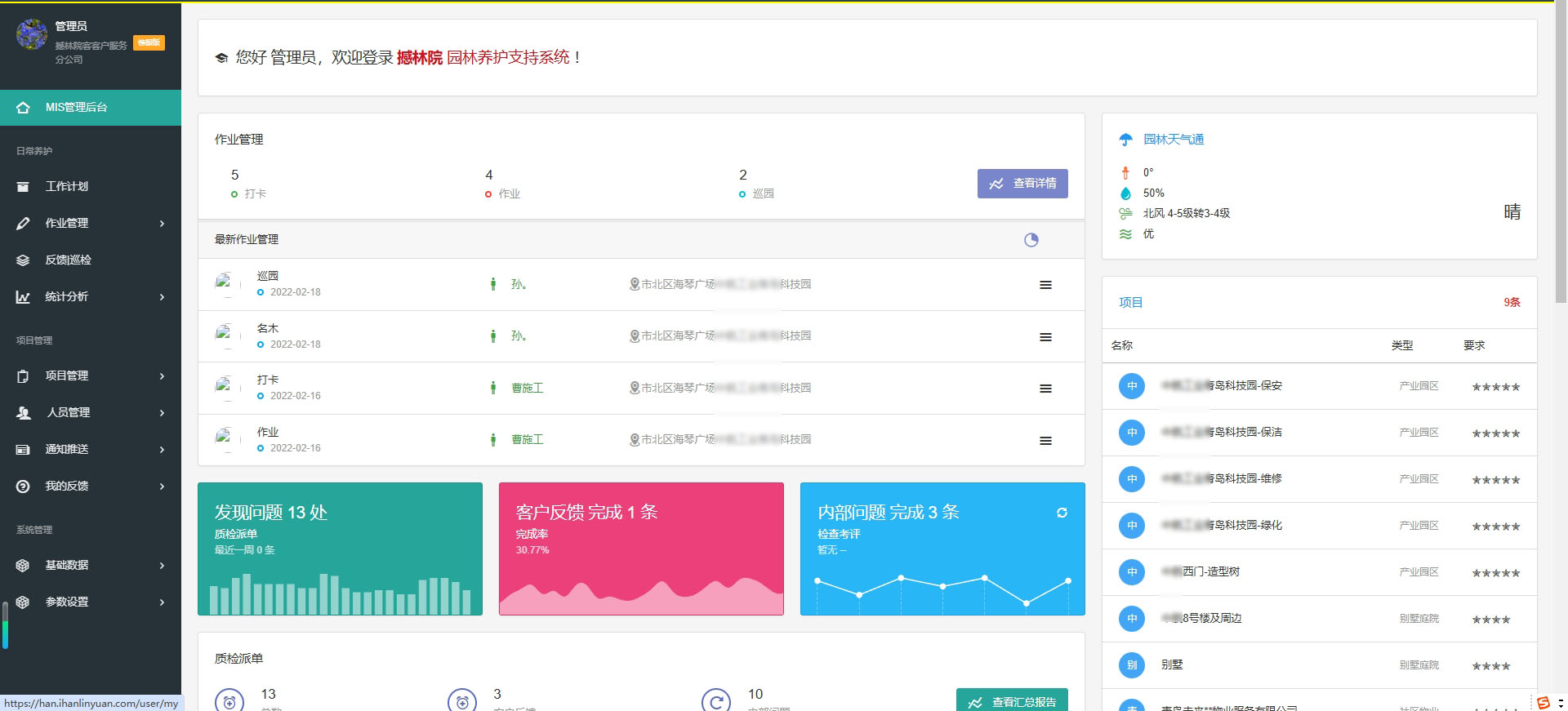Viewport: 1568px width, 711px height.
Task: Click the 基础数据 gear icon
Action: tap(23, 566)
